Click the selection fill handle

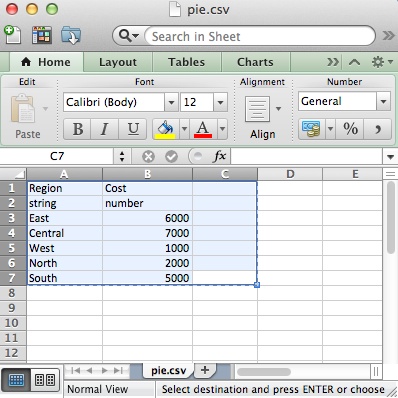pyautogui.click(x=257, y=285)
